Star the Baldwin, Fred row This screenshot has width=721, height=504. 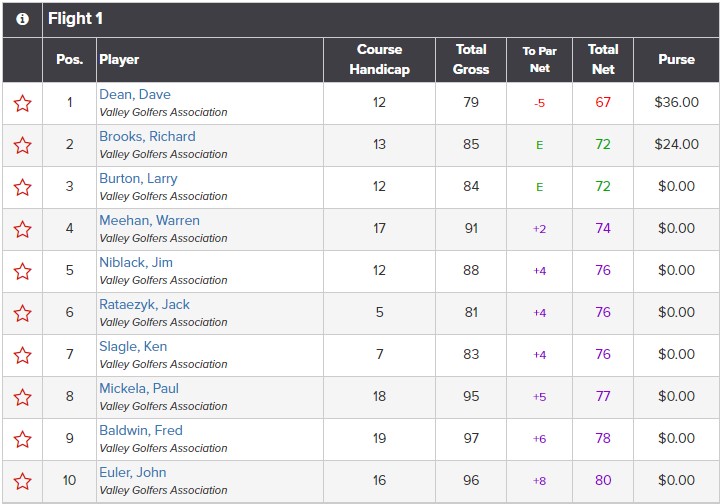(22, 439)
